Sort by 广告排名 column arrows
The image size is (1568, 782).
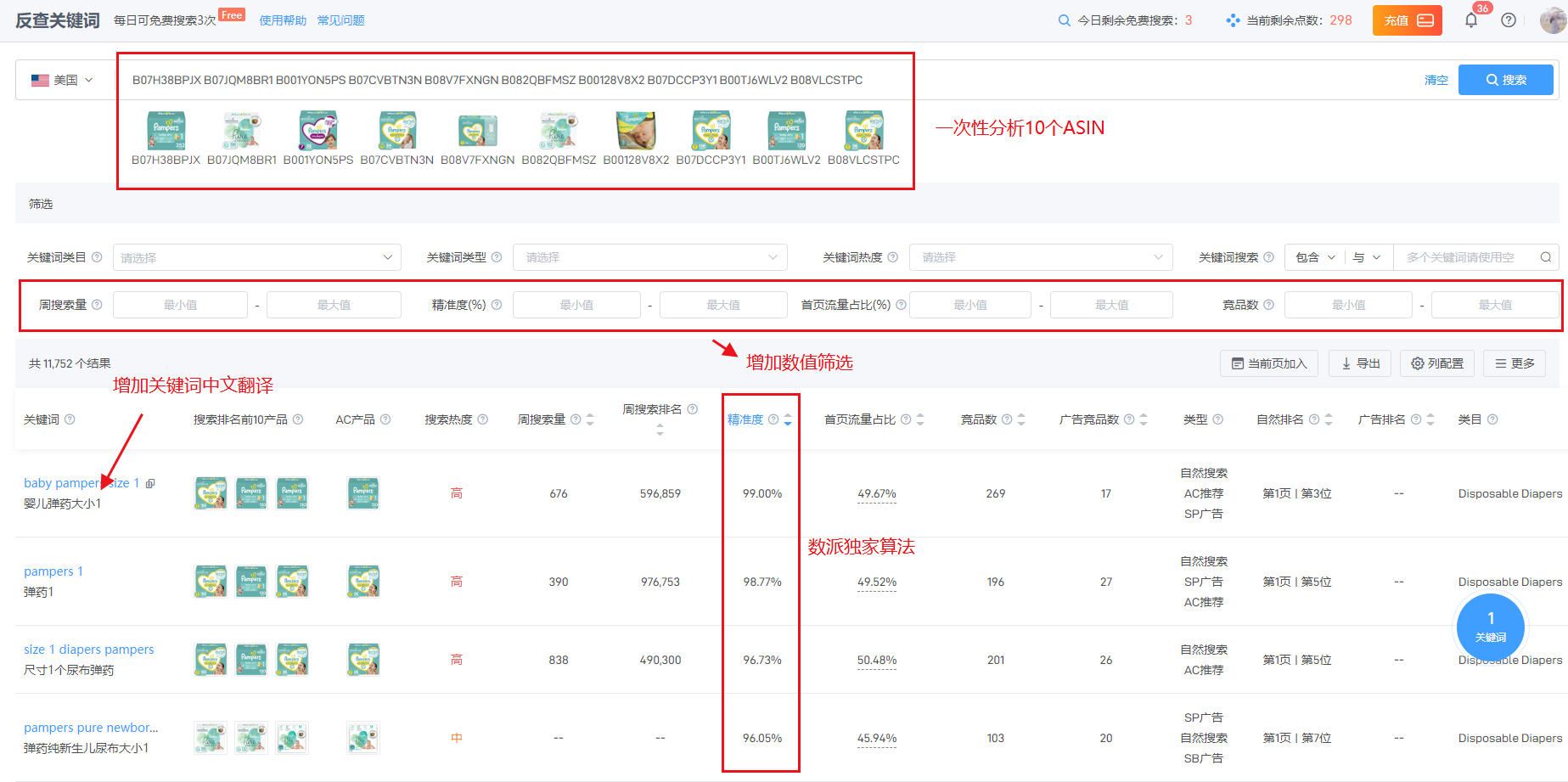[x=1430, y=419]
